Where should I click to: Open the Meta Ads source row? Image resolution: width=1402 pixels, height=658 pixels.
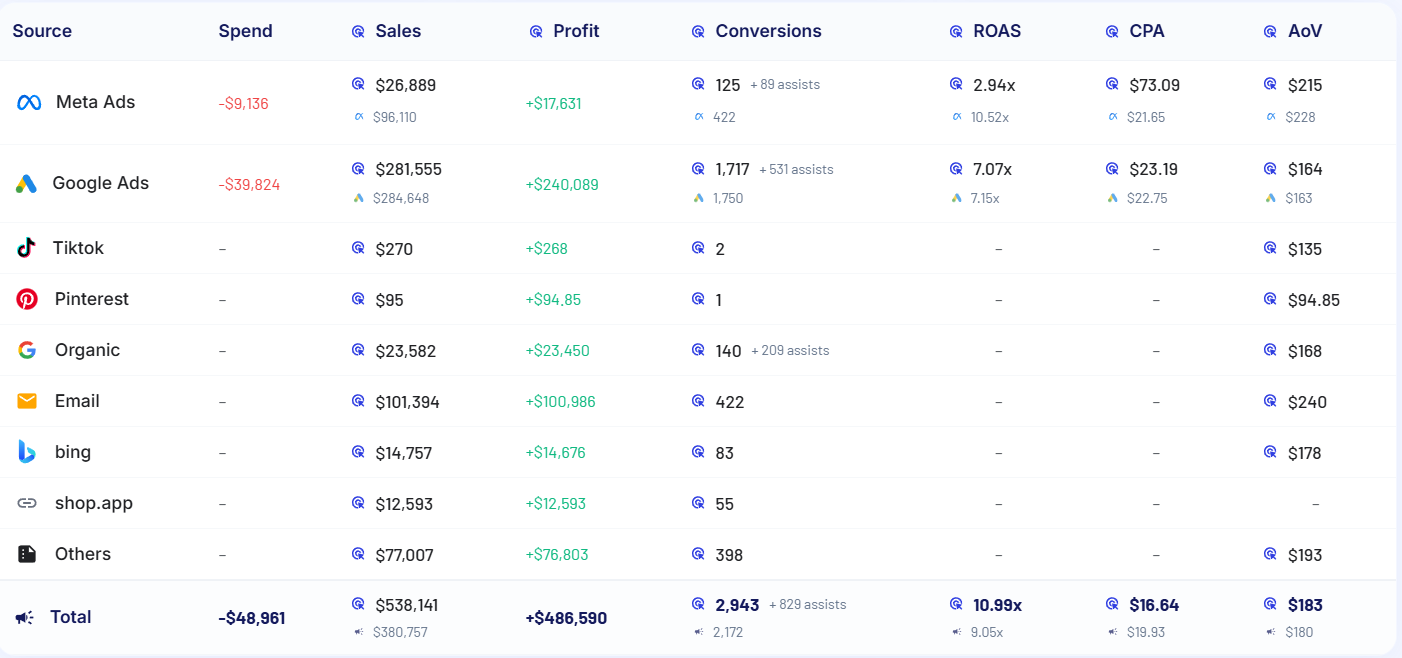pos(95,102)
